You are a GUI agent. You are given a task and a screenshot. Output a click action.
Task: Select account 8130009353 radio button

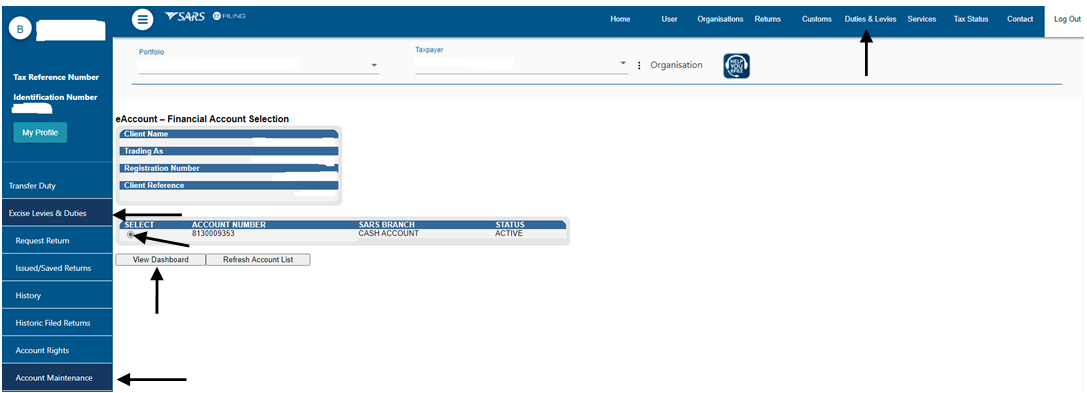tap(130, 235)
